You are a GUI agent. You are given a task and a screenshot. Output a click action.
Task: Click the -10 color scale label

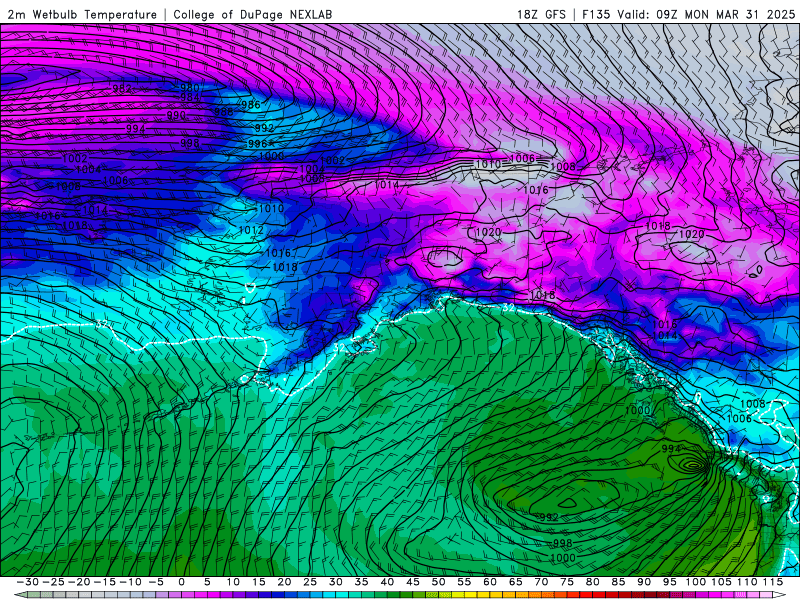pyautogui.click(x=130, y=582)
